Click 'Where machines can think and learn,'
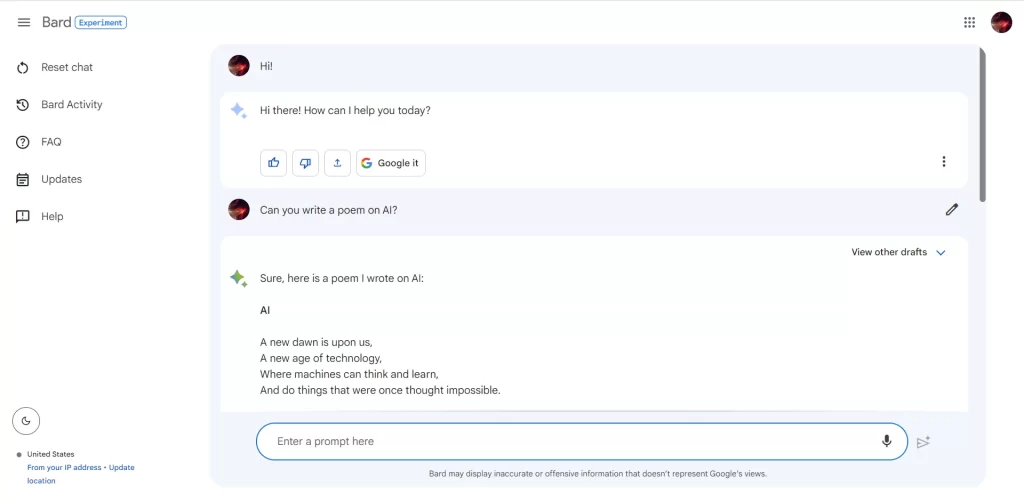The height and width of the screenshot is (502, 1024). point(349,375)
